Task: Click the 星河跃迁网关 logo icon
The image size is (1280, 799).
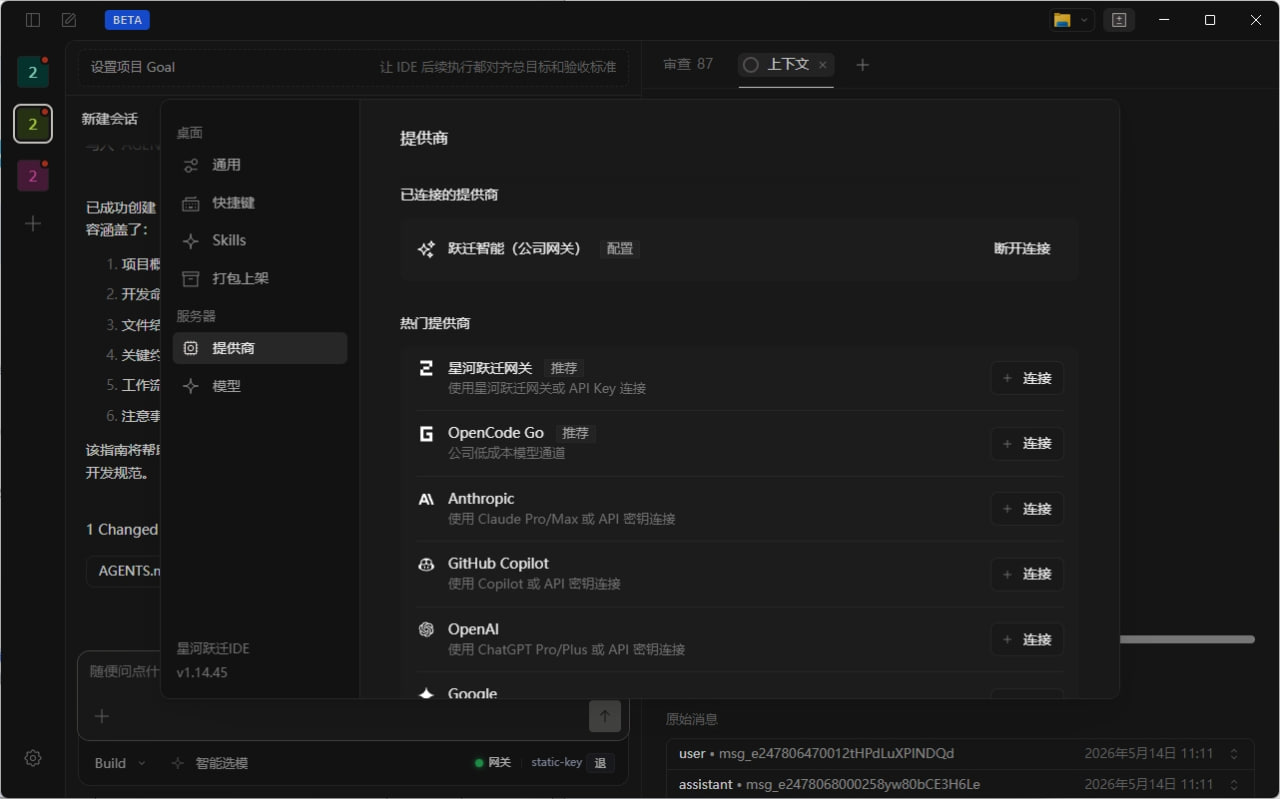Action: pos(426,368)
